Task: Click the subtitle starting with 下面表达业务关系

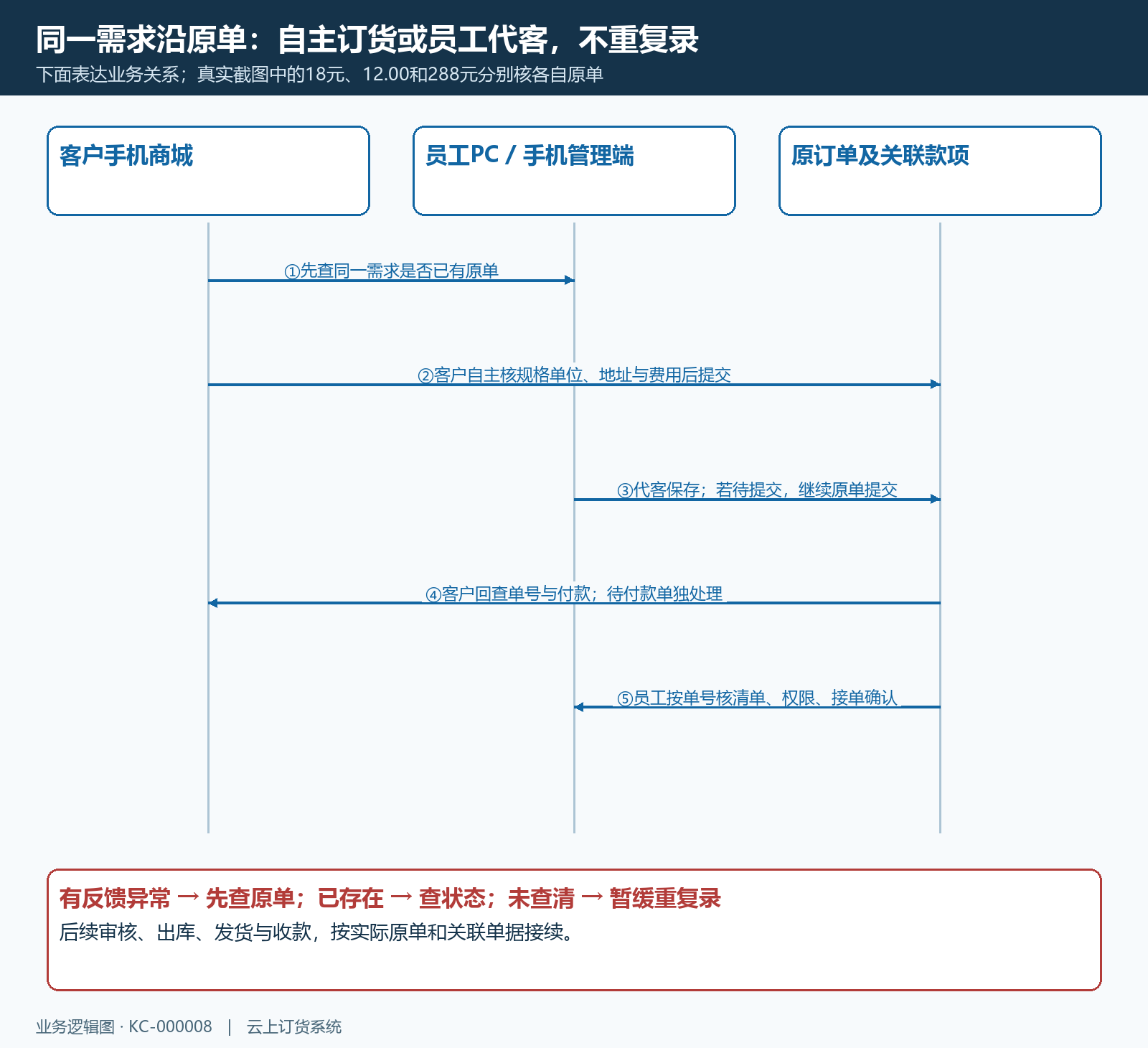Action: pos(319,75)
